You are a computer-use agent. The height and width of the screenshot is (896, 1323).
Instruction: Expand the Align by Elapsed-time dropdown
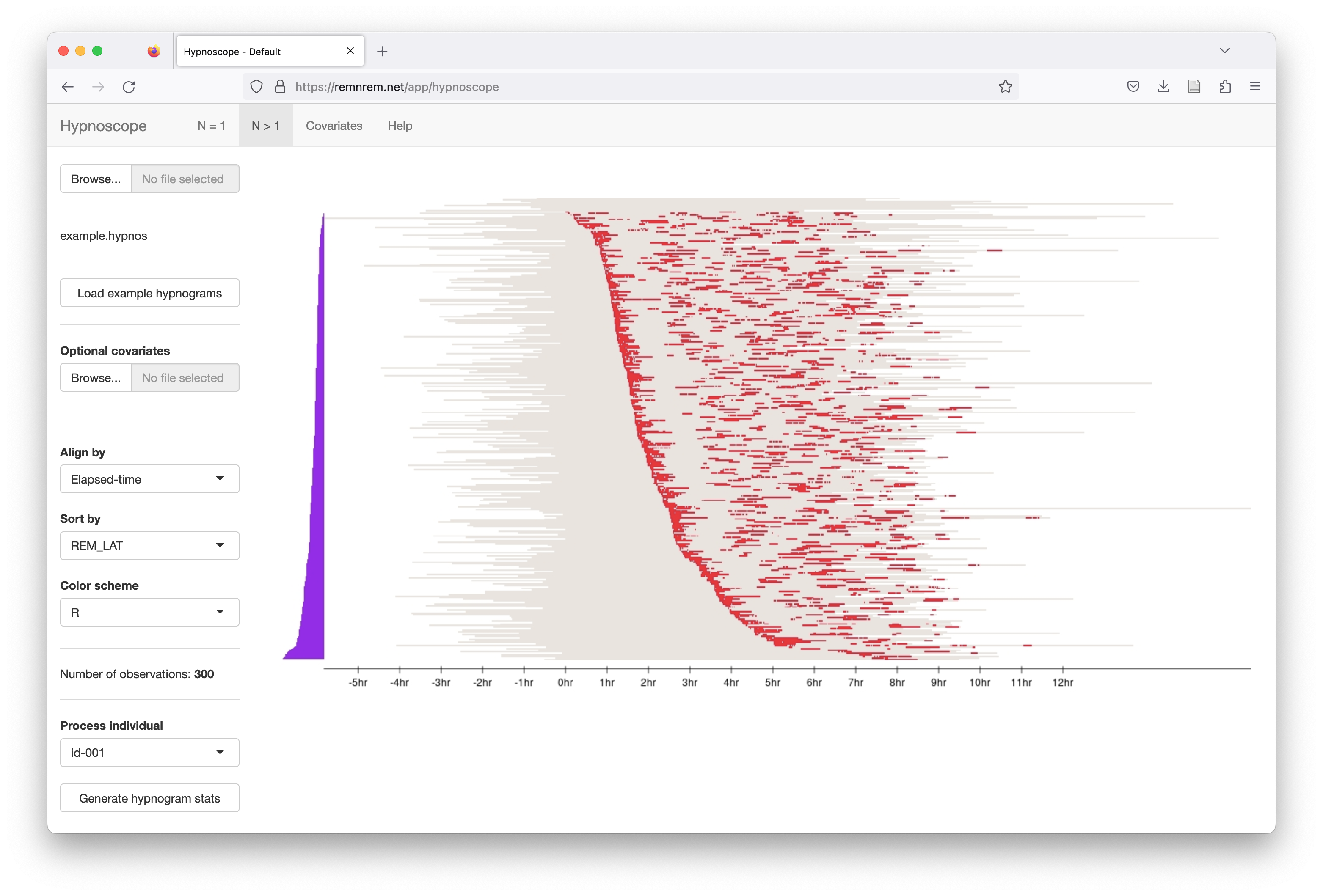149,479
